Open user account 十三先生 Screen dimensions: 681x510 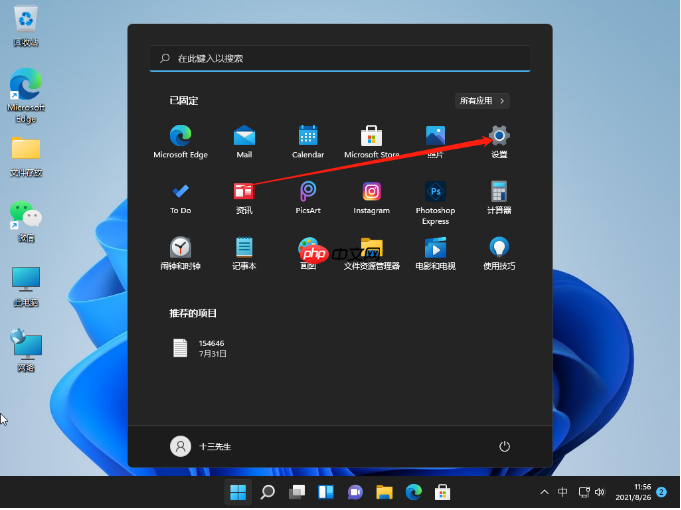[201, 447]
